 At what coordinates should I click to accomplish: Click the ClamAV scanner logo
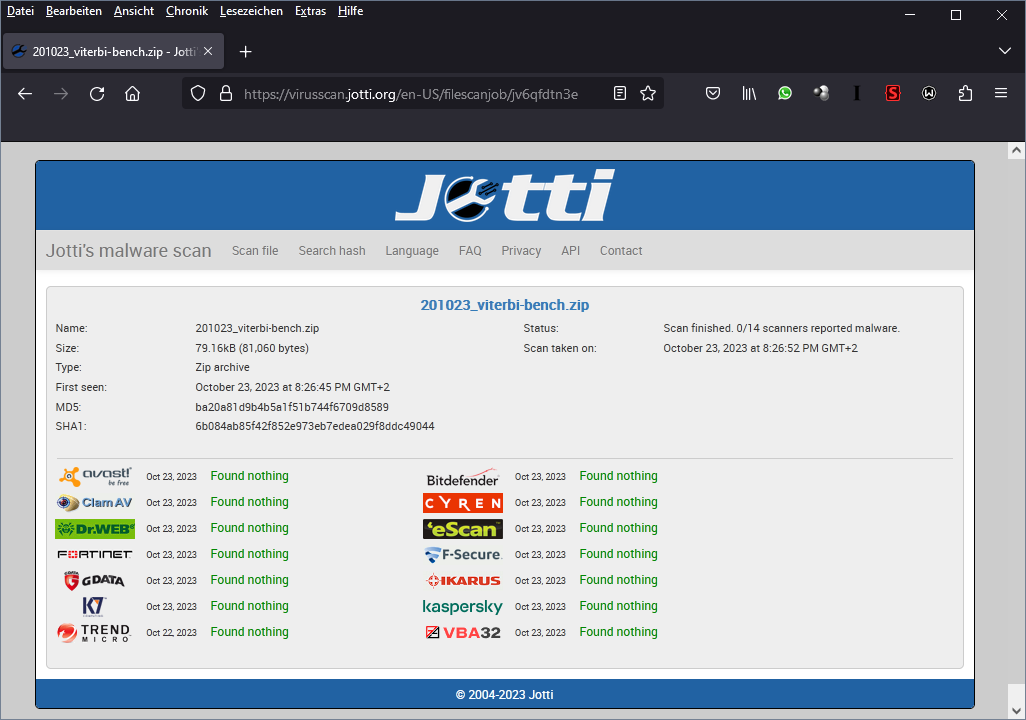tap(96, 503)
